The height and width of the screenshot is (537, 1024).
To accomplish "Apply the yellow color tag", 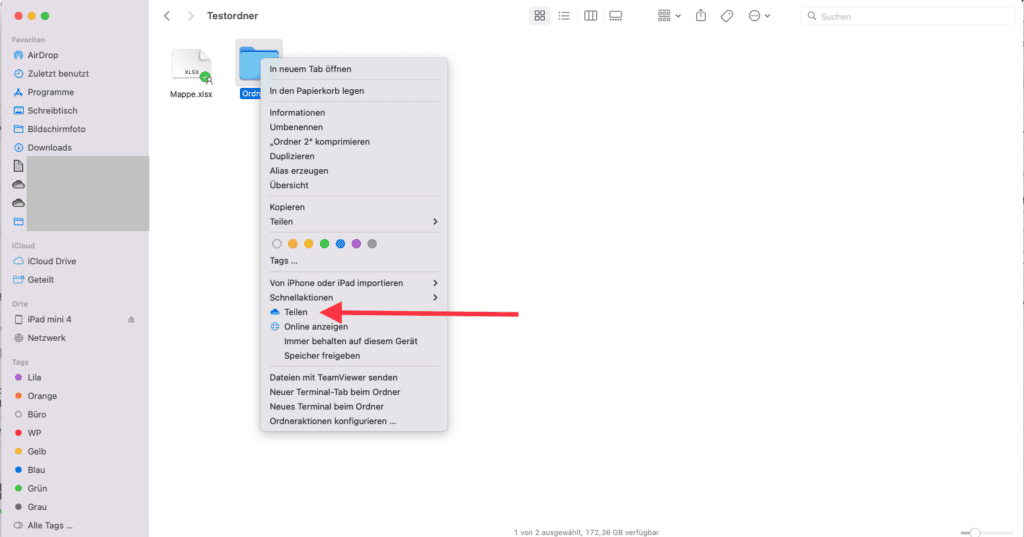I will [x=308, y=244].
